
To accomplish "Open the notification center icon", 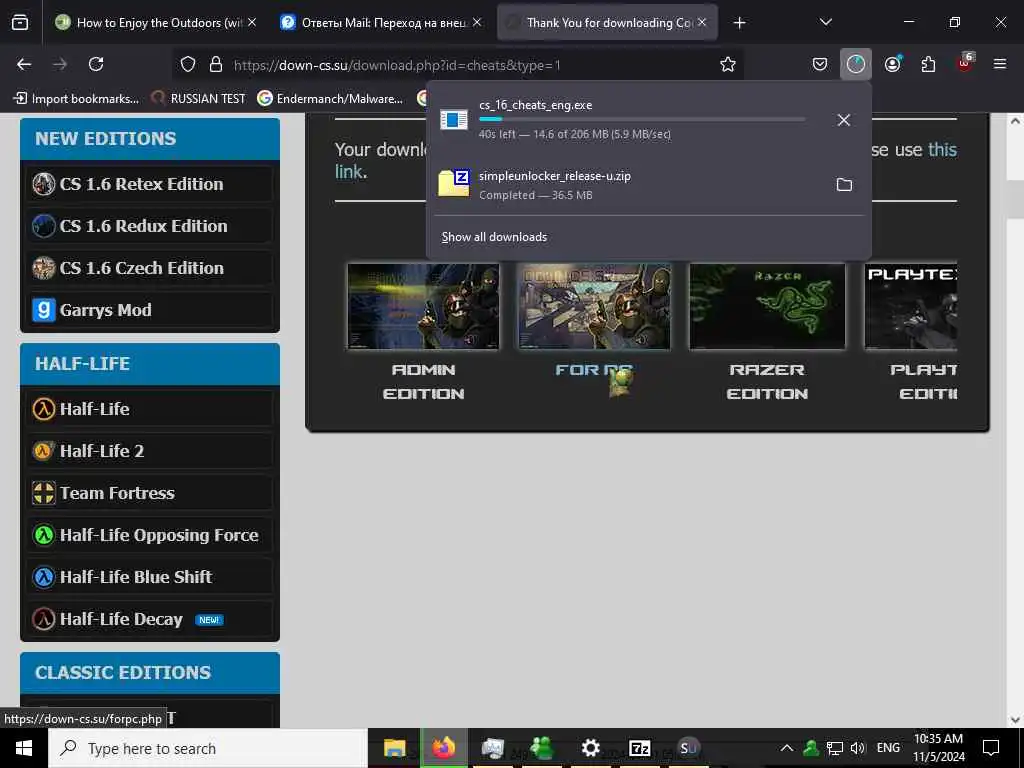I will coord(991,748).
